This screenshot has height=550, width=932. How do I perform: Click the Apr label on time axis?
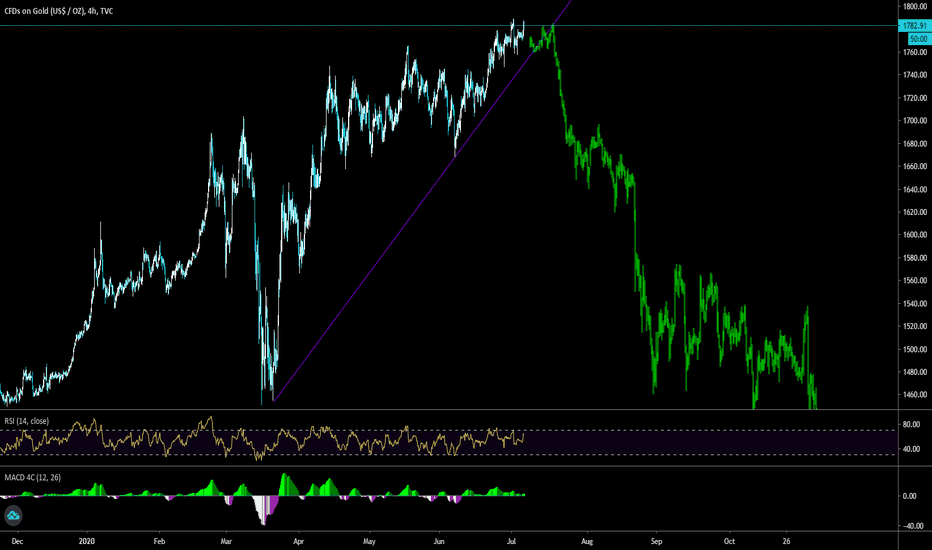click(x=298, y=542)
